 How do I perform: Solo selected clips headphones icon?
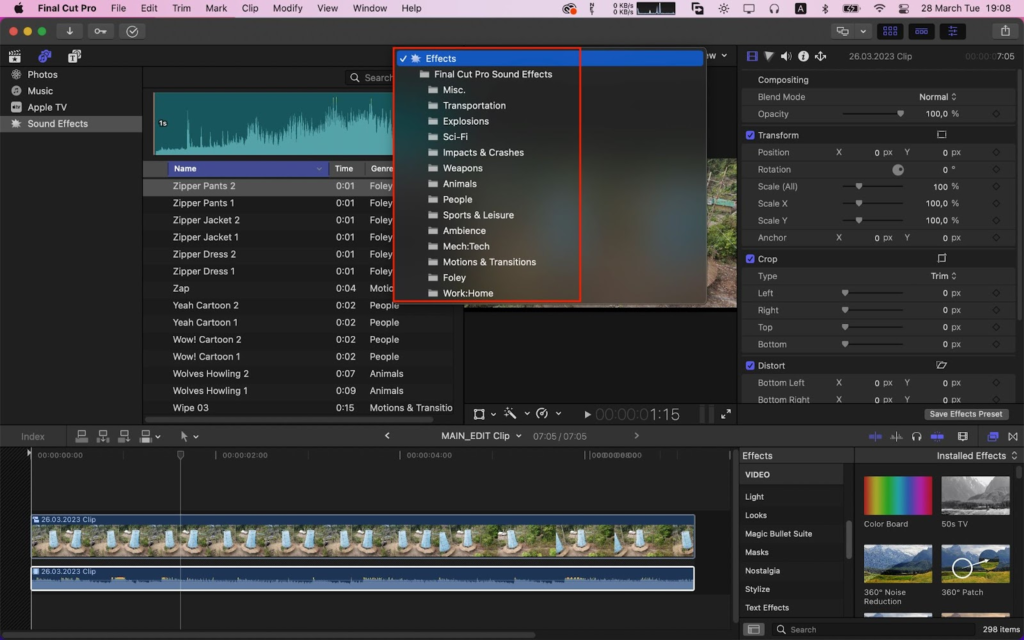[916, 436]
